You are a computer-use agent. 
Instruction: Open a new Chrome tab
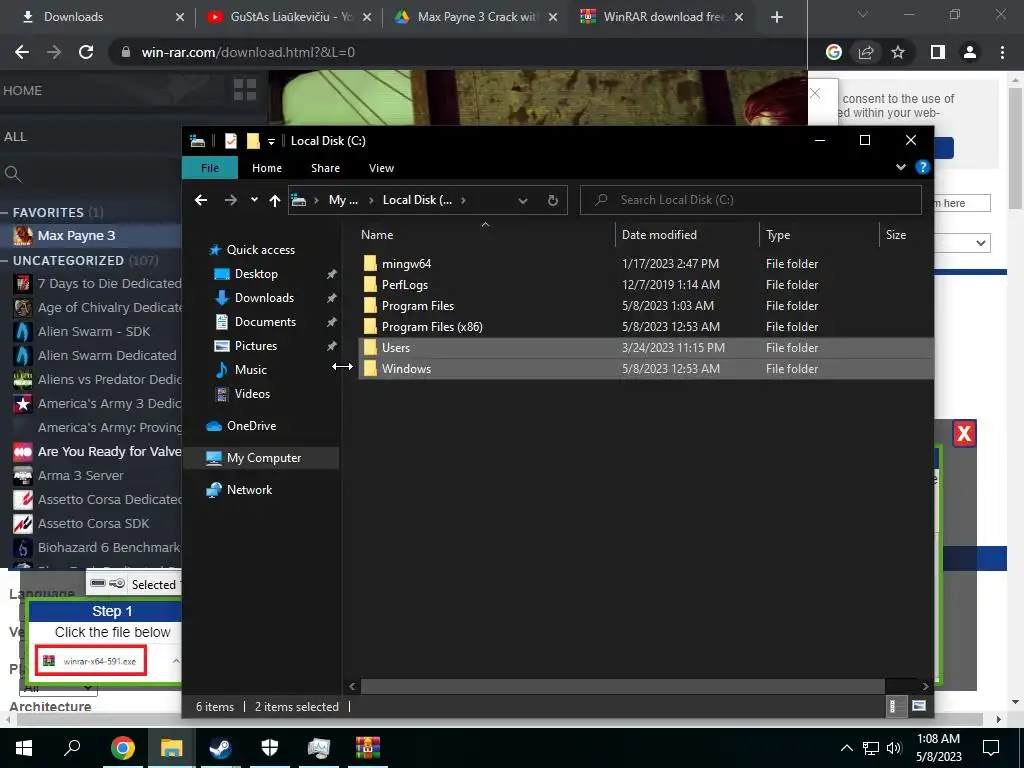(776, 17)
